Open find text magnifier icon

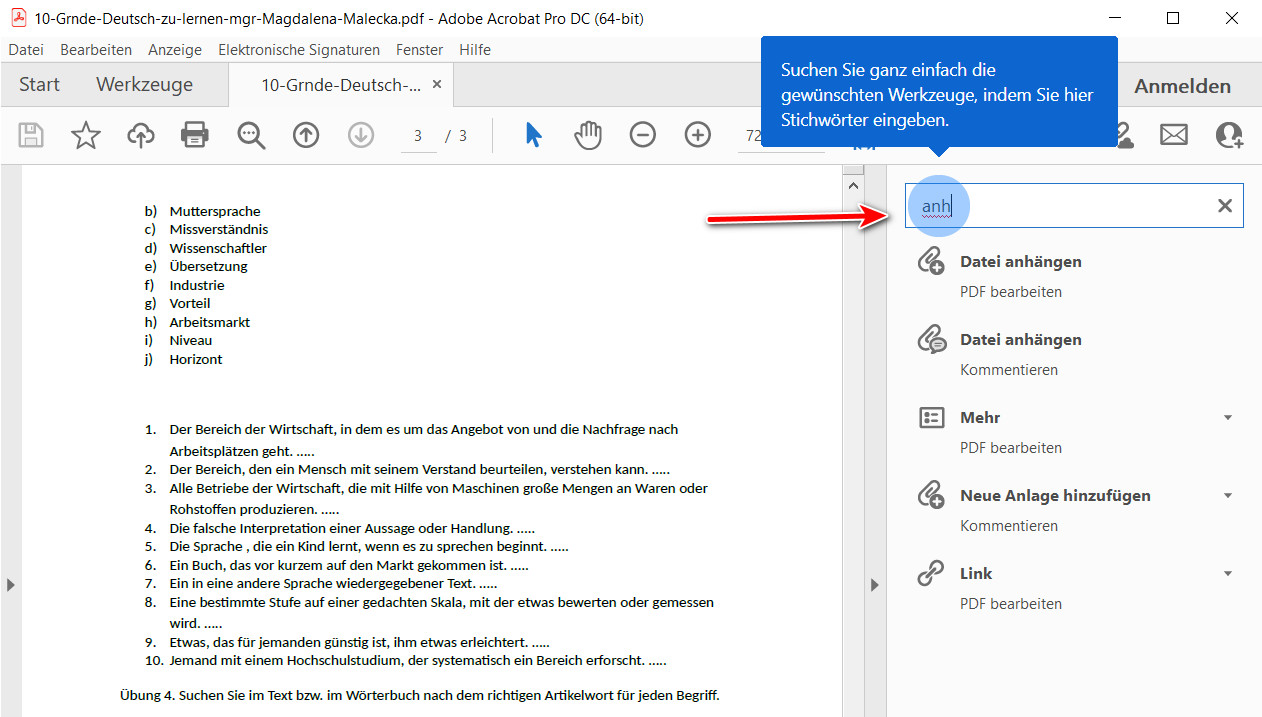click(251, 135)
